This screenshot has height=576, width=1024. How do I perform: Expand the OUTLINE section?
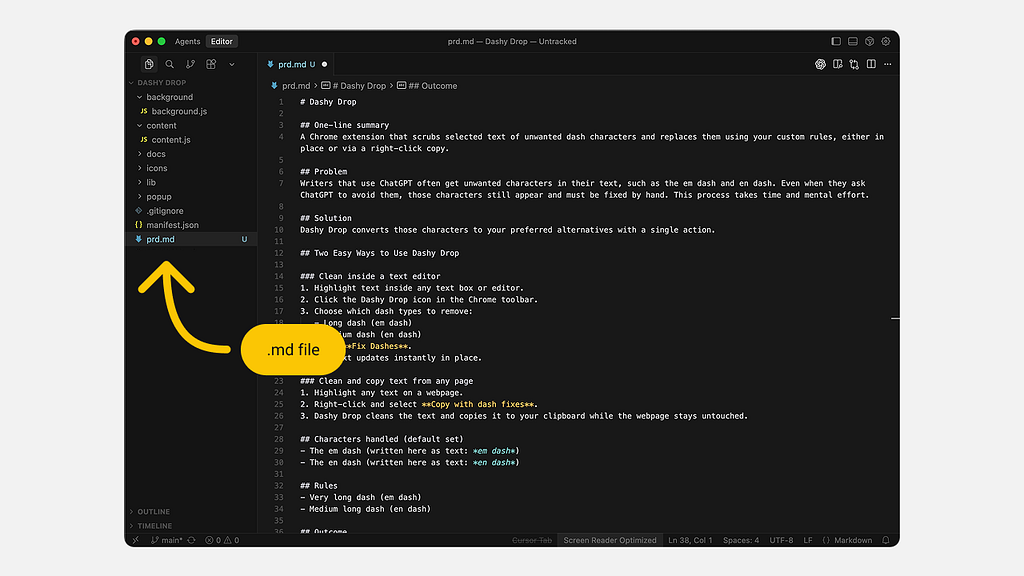(x=153, y=512)
